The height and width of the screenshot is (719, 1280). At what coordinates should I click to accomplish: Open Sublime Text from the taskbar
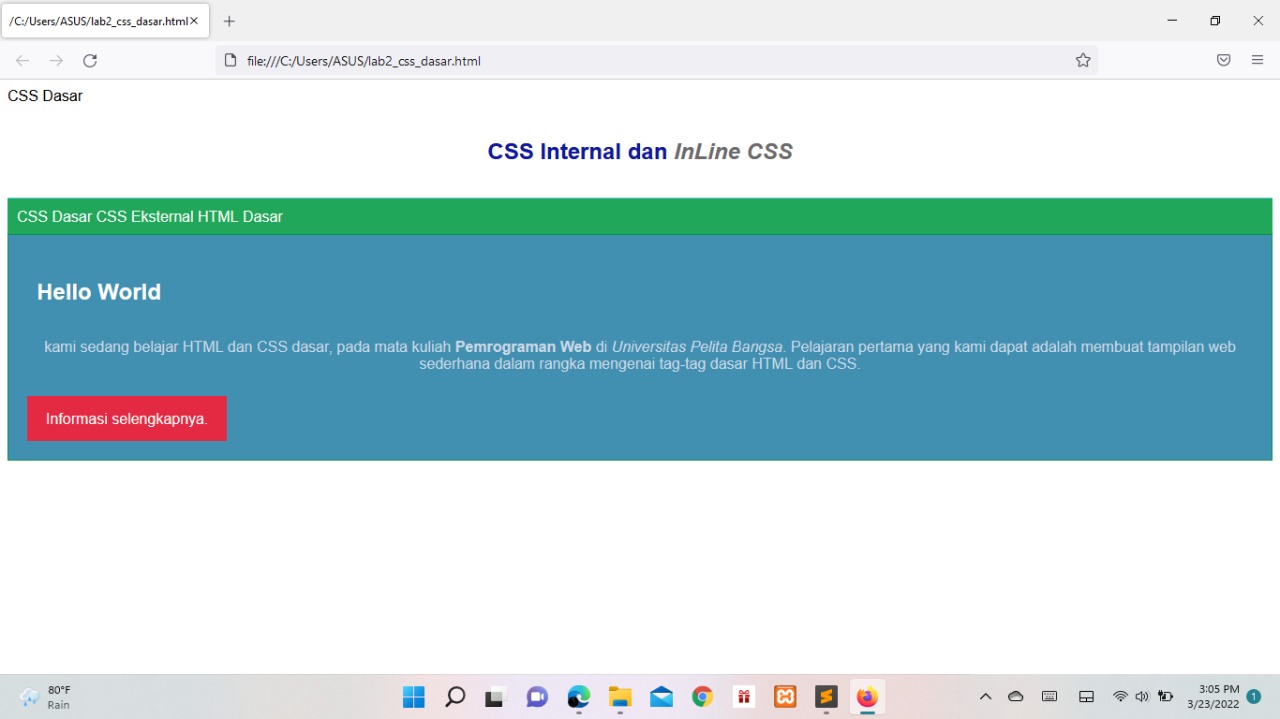point(826,696)
